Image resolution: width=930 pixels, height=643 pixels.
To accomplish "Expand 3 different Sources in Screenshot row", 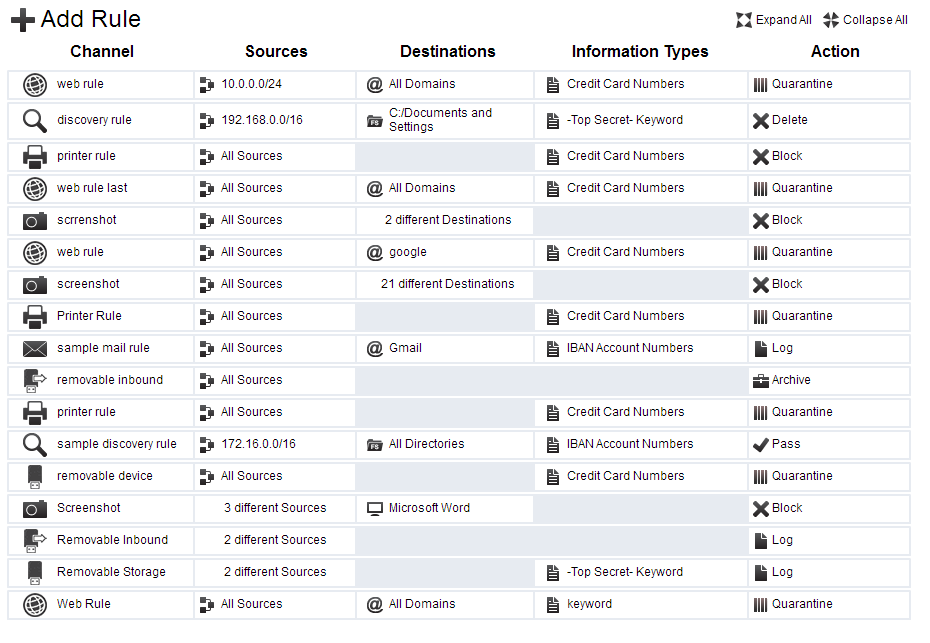I will [275, 508].
